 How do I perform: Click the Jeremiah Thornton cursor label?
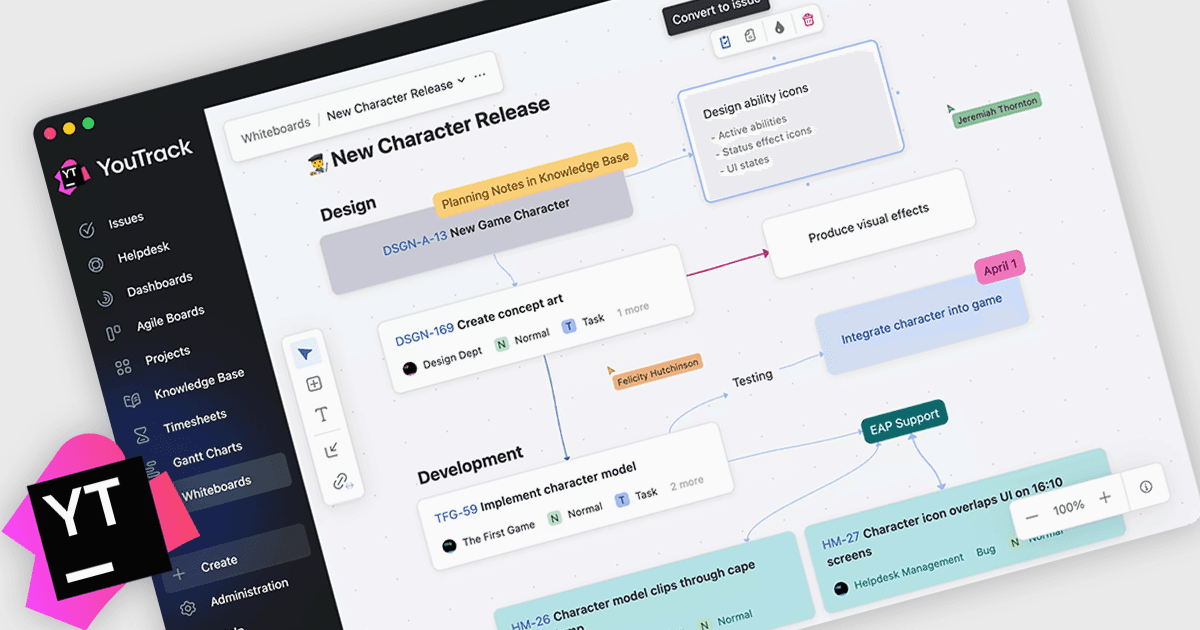(x=997, y=110)
